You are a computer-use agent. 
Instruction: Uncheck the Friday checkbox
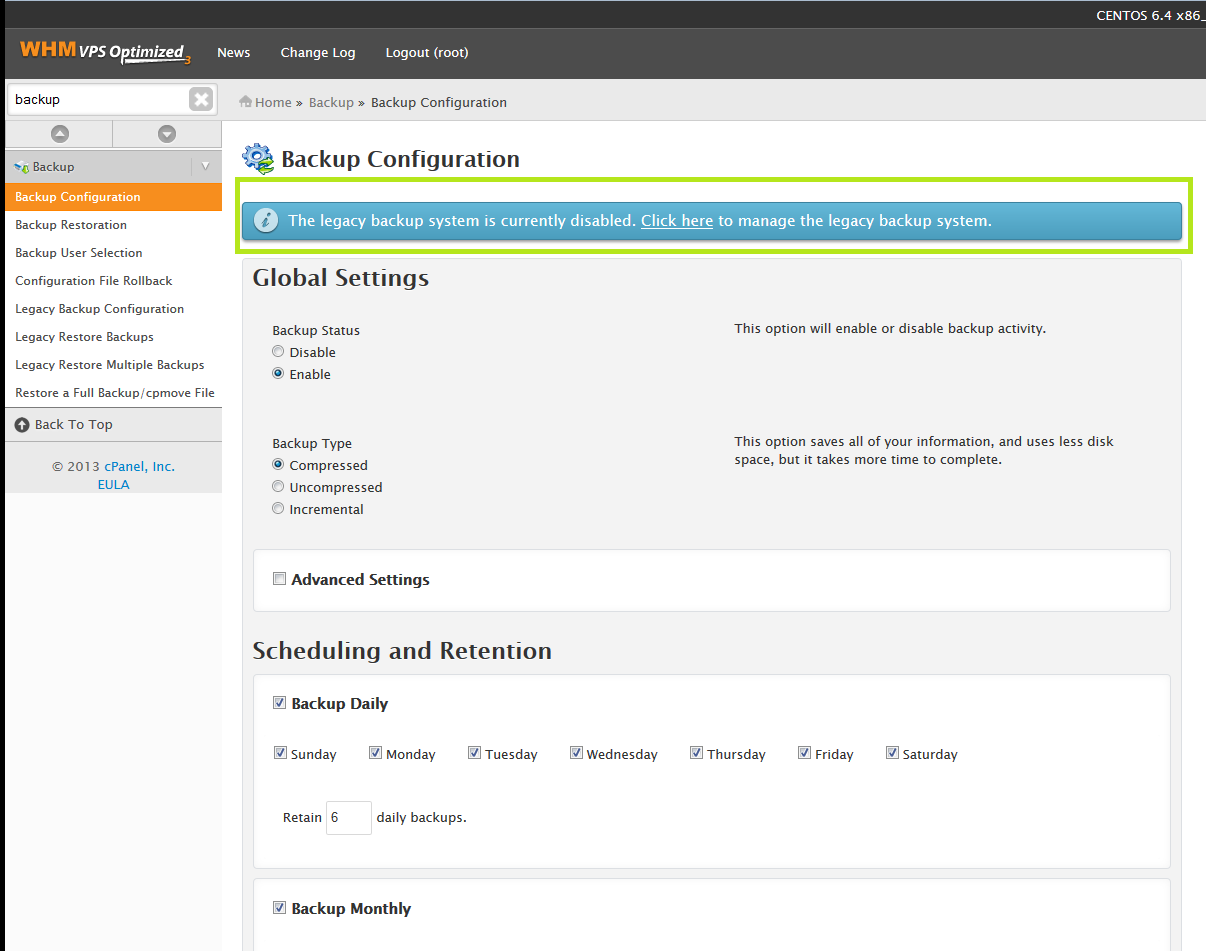(x=804, y=753)
